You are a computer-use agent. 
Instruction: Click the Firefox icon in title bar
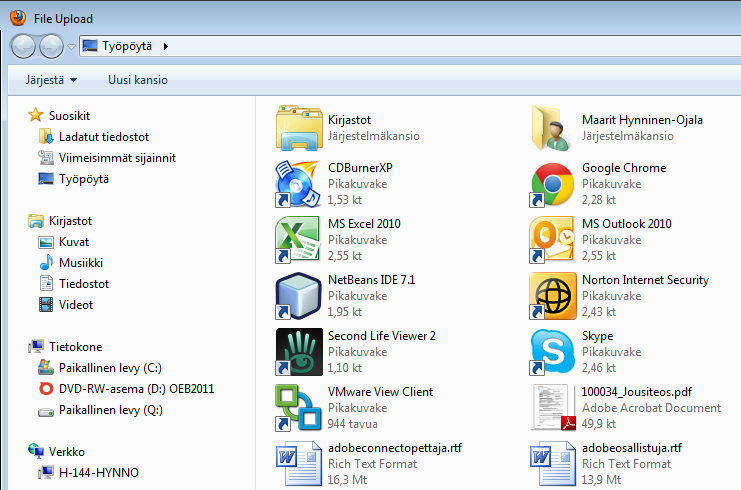pyautogui.click(x=18, y=18)
